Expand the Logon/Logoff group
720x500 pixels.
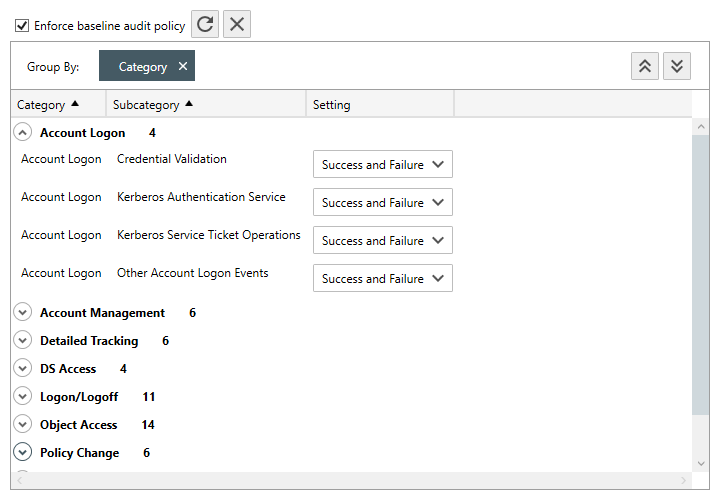pos(23,397)
